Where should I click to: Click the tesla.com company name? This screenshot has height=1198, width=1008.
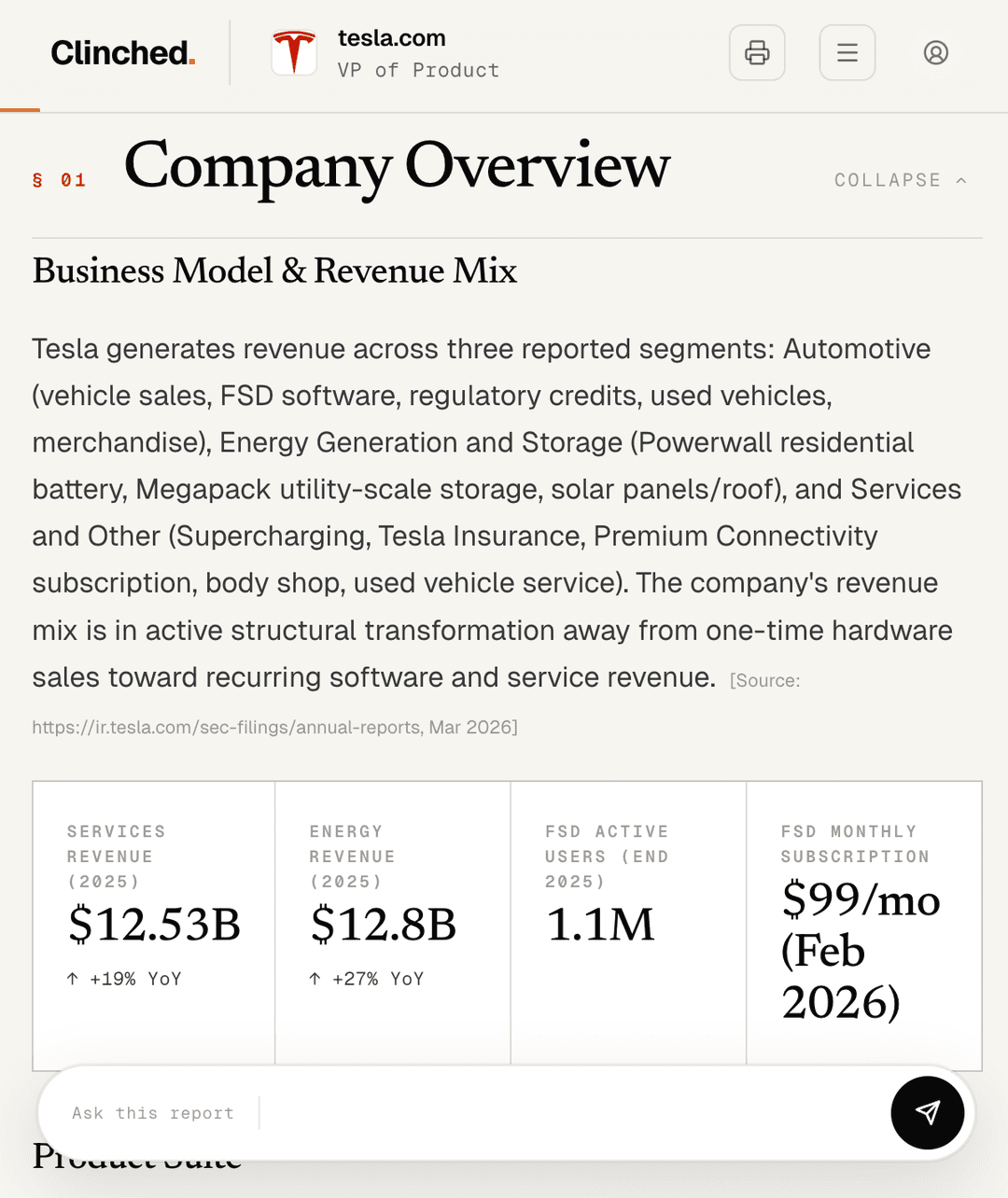coord(392,38)
